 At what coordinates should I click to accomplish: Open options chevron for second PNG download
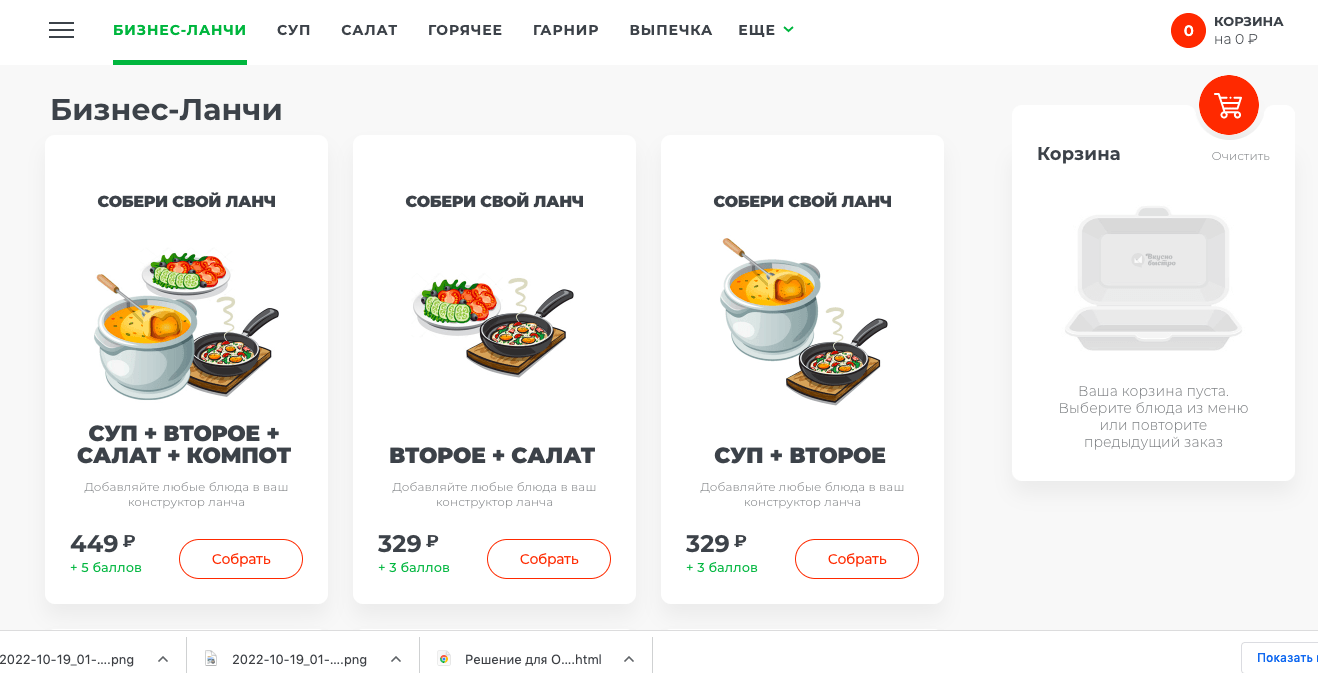click(x=396, y=659)
